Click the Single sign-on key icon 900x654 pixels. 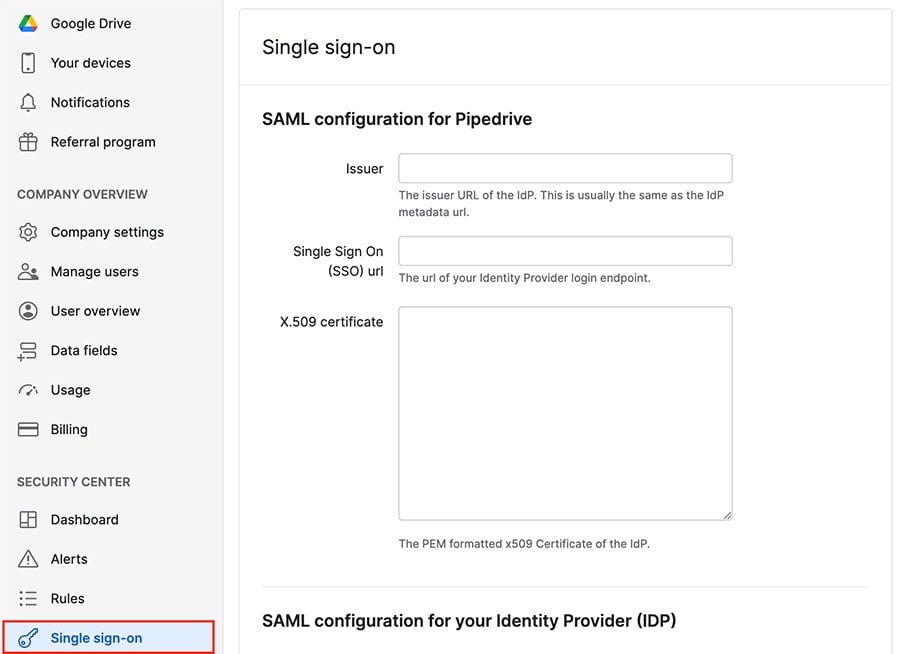point(28,637)
